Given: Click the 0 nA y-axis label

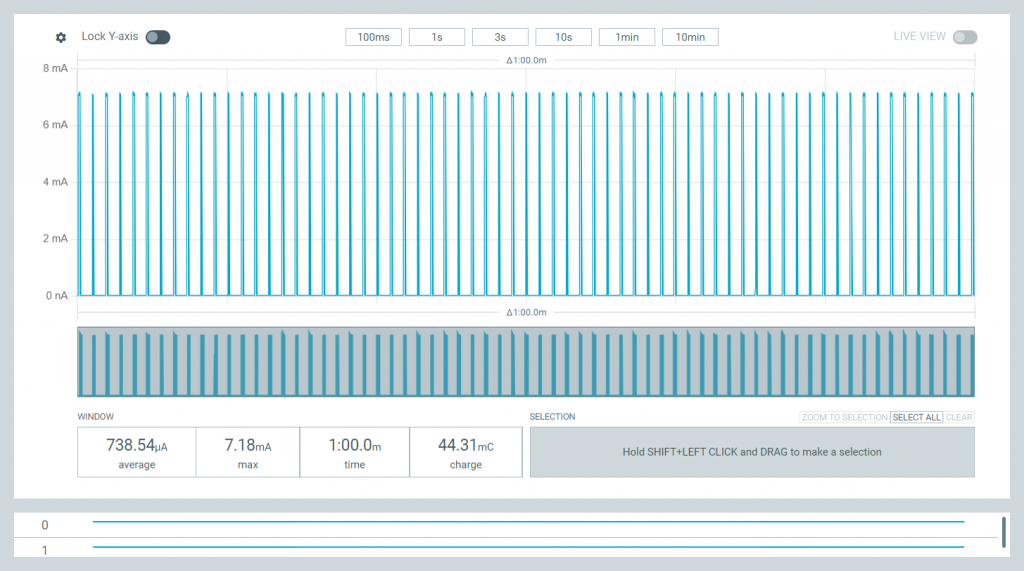Looking at the screenshot, I should [57, 295].
